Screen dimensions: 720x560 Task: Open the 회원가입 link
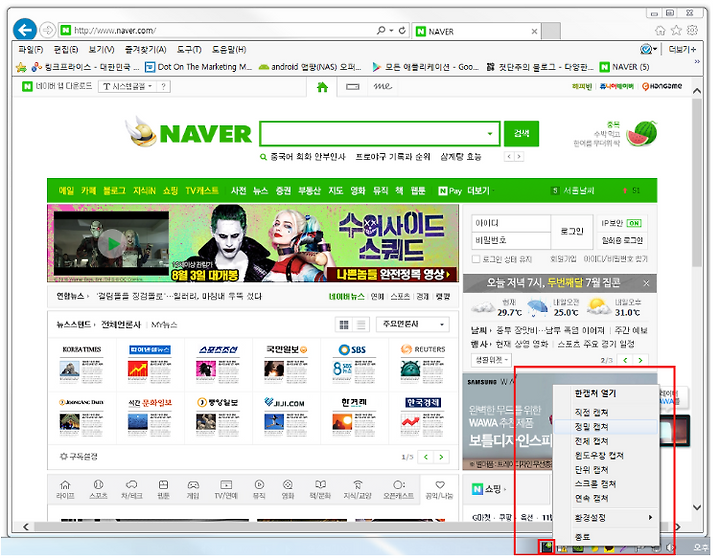coord(563,259)
